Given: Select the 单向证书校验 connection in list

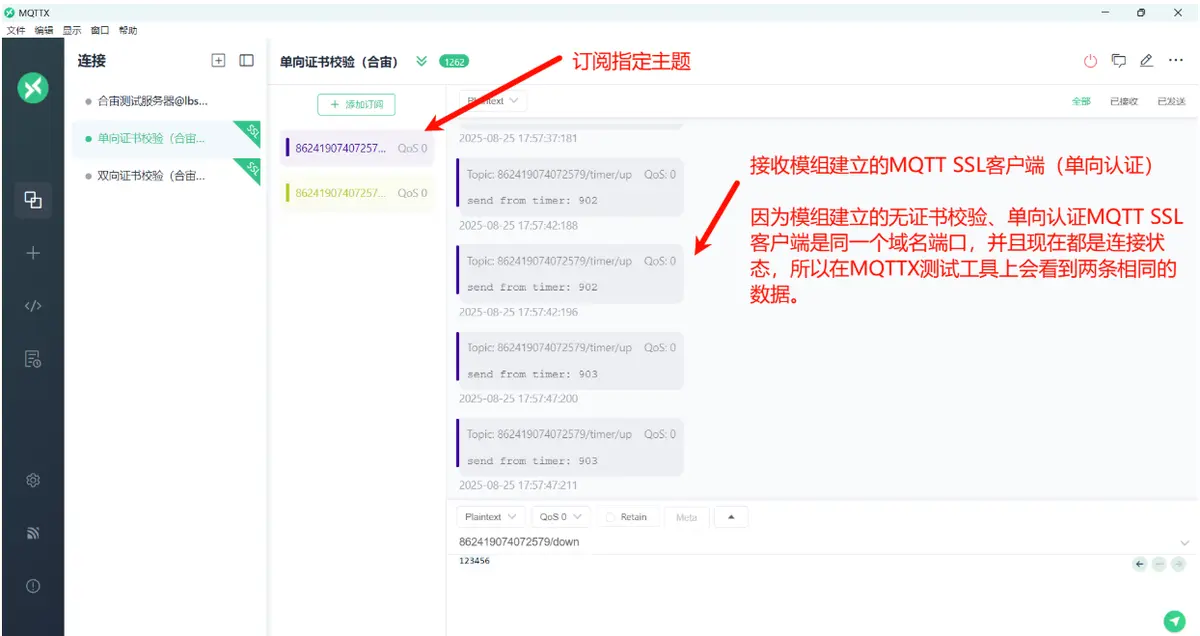Looking at the screenshot, I should coord(166,138).
